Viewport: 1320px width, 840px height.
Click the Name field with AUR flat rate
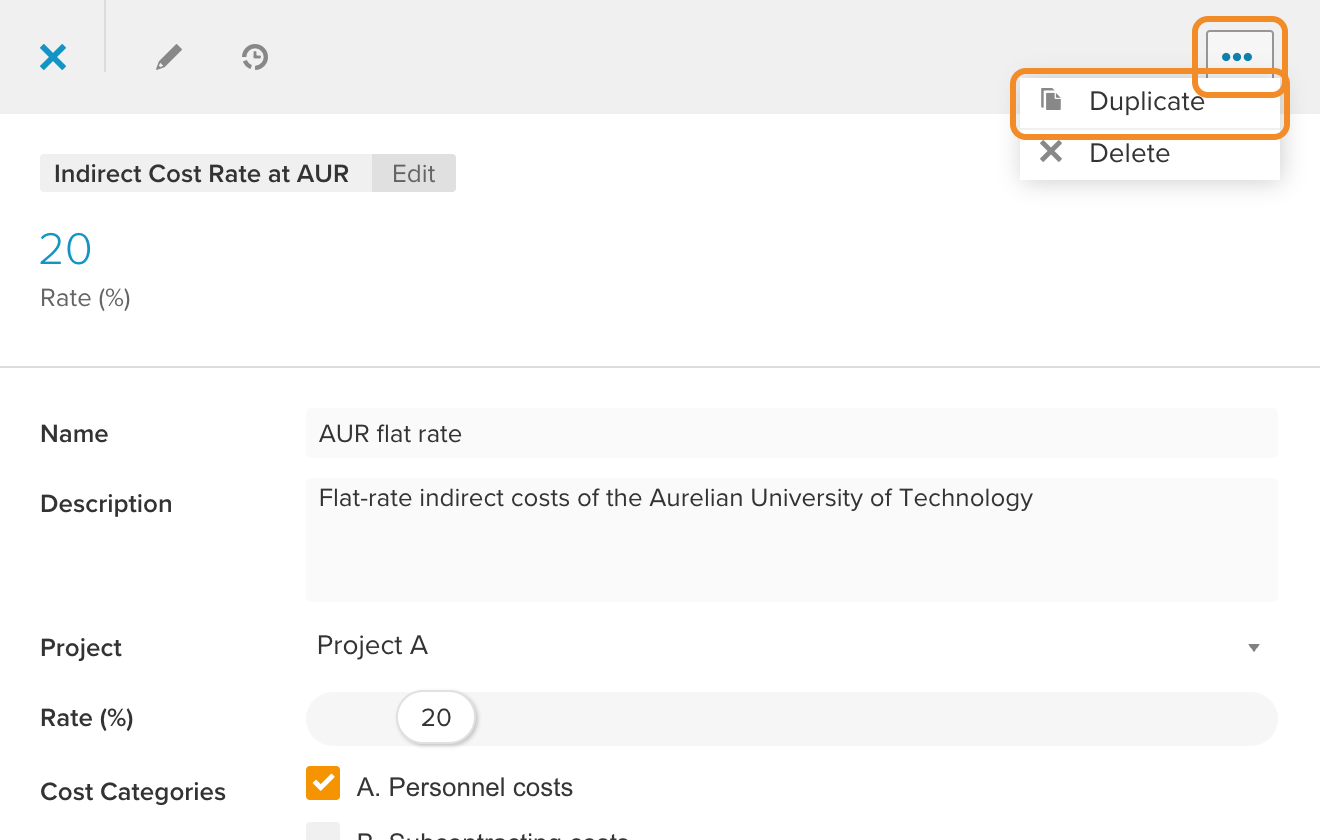point(792,433)
